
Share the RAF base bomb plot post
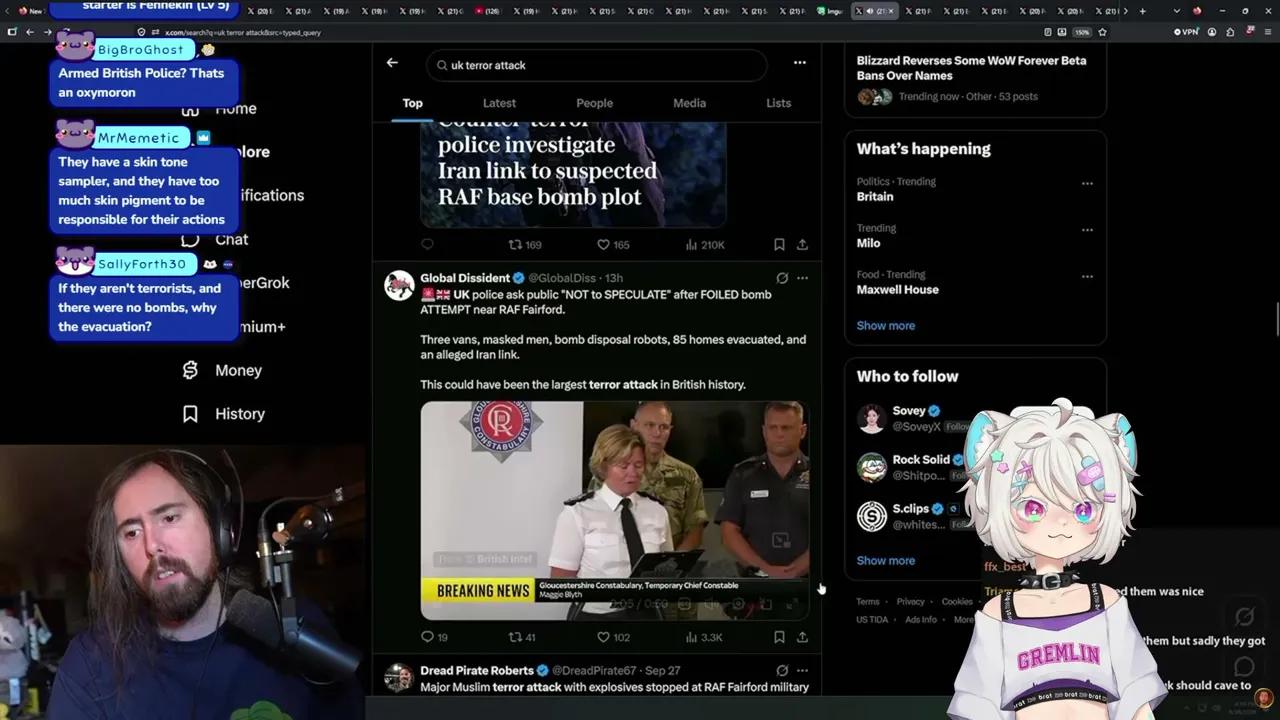click(802, 245)
